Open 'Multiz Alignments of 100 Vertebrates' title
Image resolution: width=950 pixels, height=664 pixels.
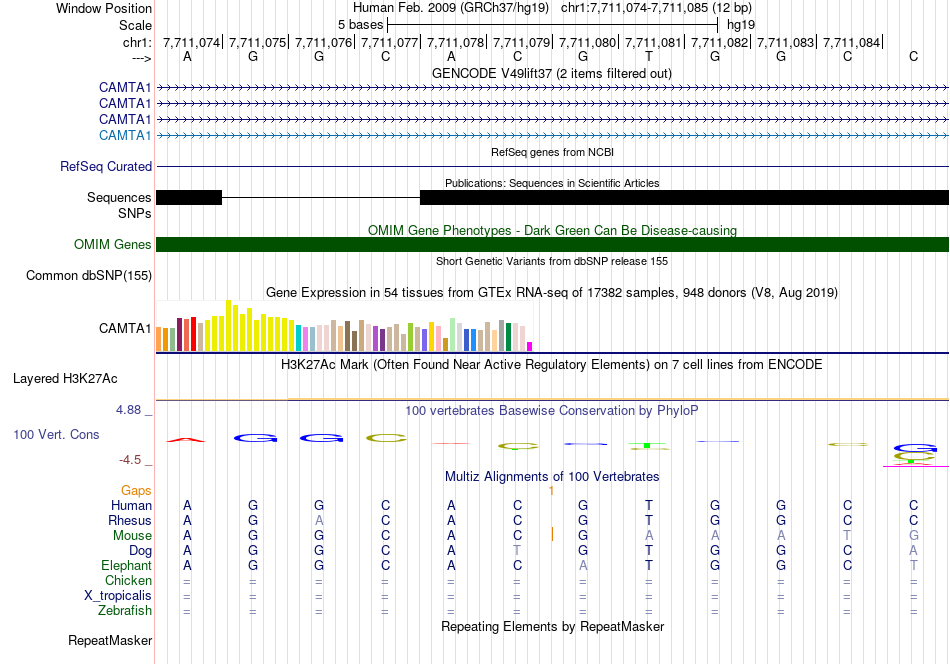552,476
